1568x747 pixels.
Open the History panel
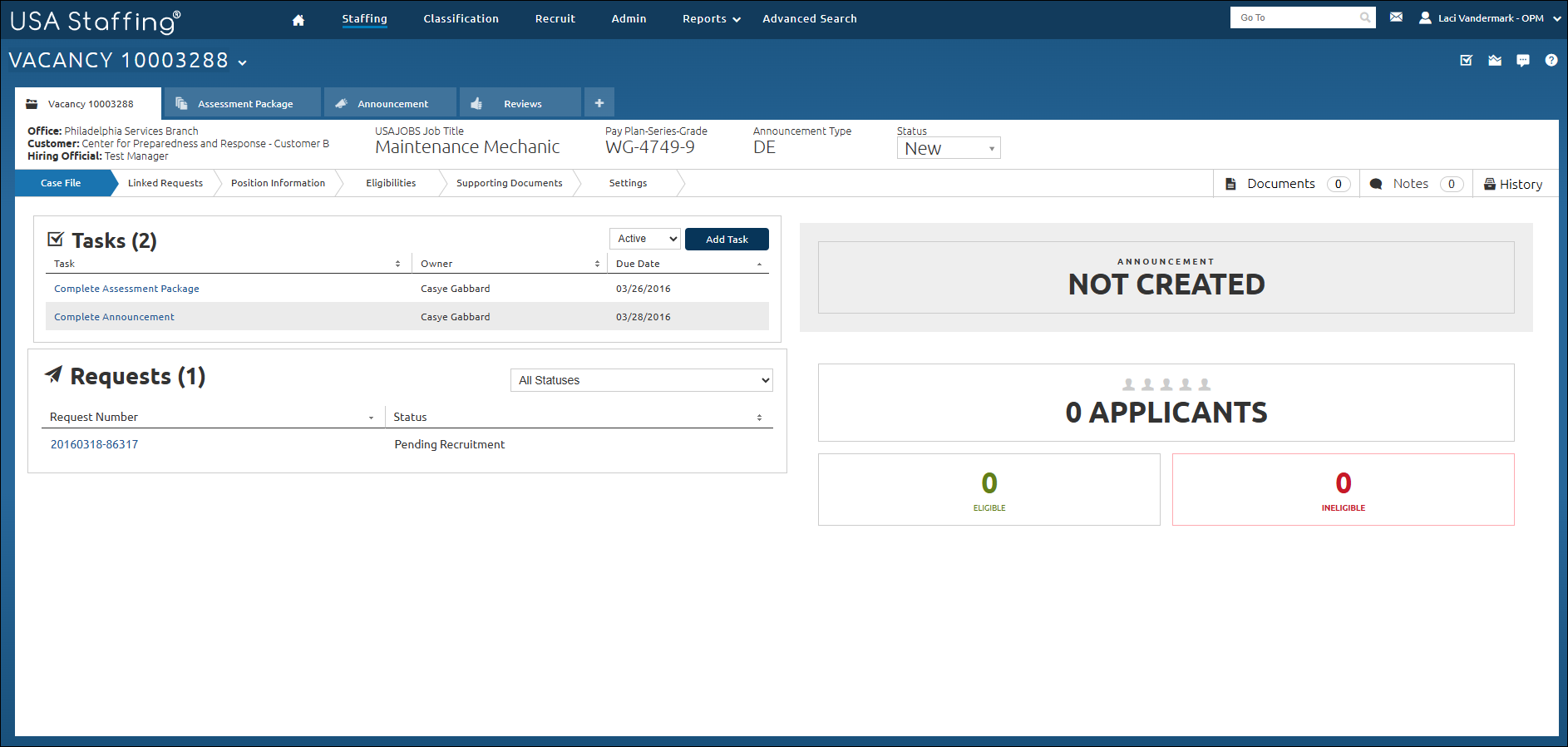click(1513, 184)
